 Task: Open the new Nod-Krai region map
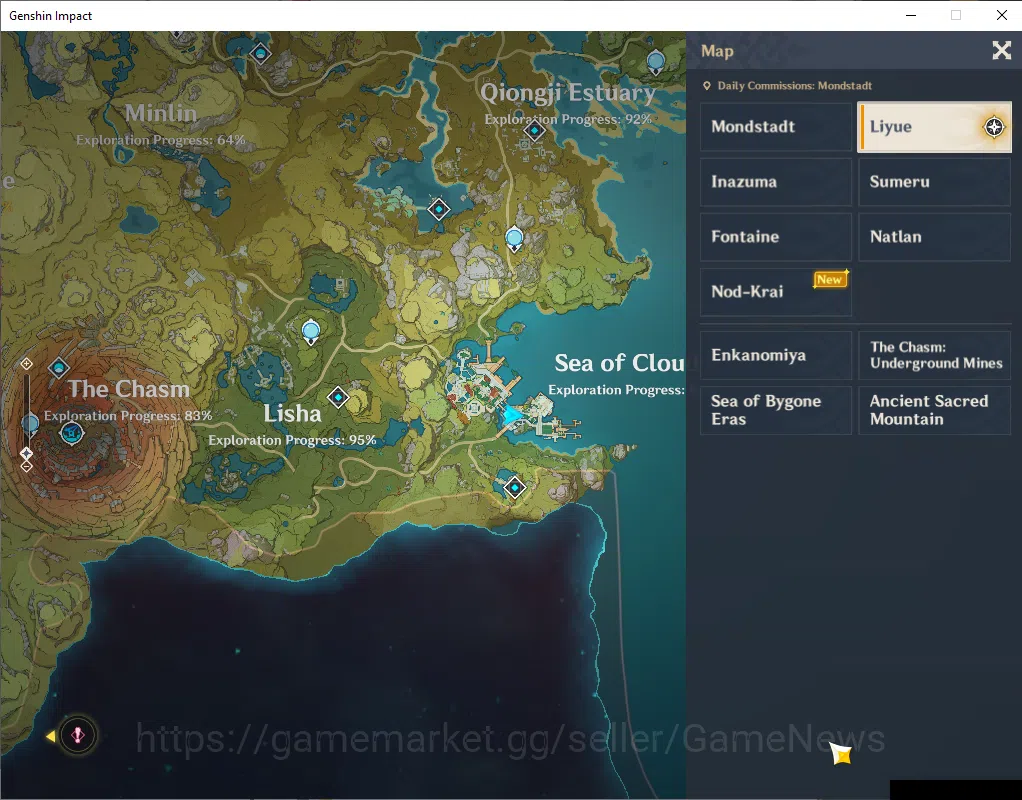pyautogui.click(x=776, y=291)
